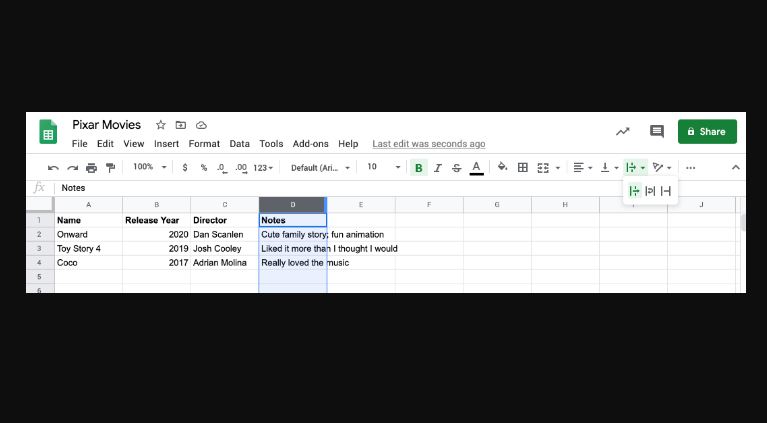Undo the last action
The height and width of the screenshot is (423, 767).
coord(53,168)
